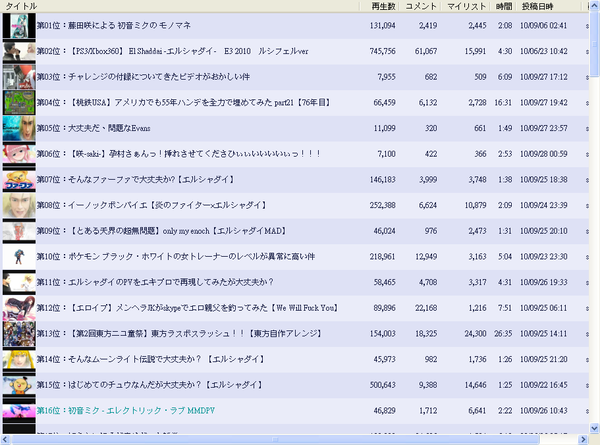Screen dimensions: 600x445
Task: Select mylist count 15,991
Action: coord(475,51)
